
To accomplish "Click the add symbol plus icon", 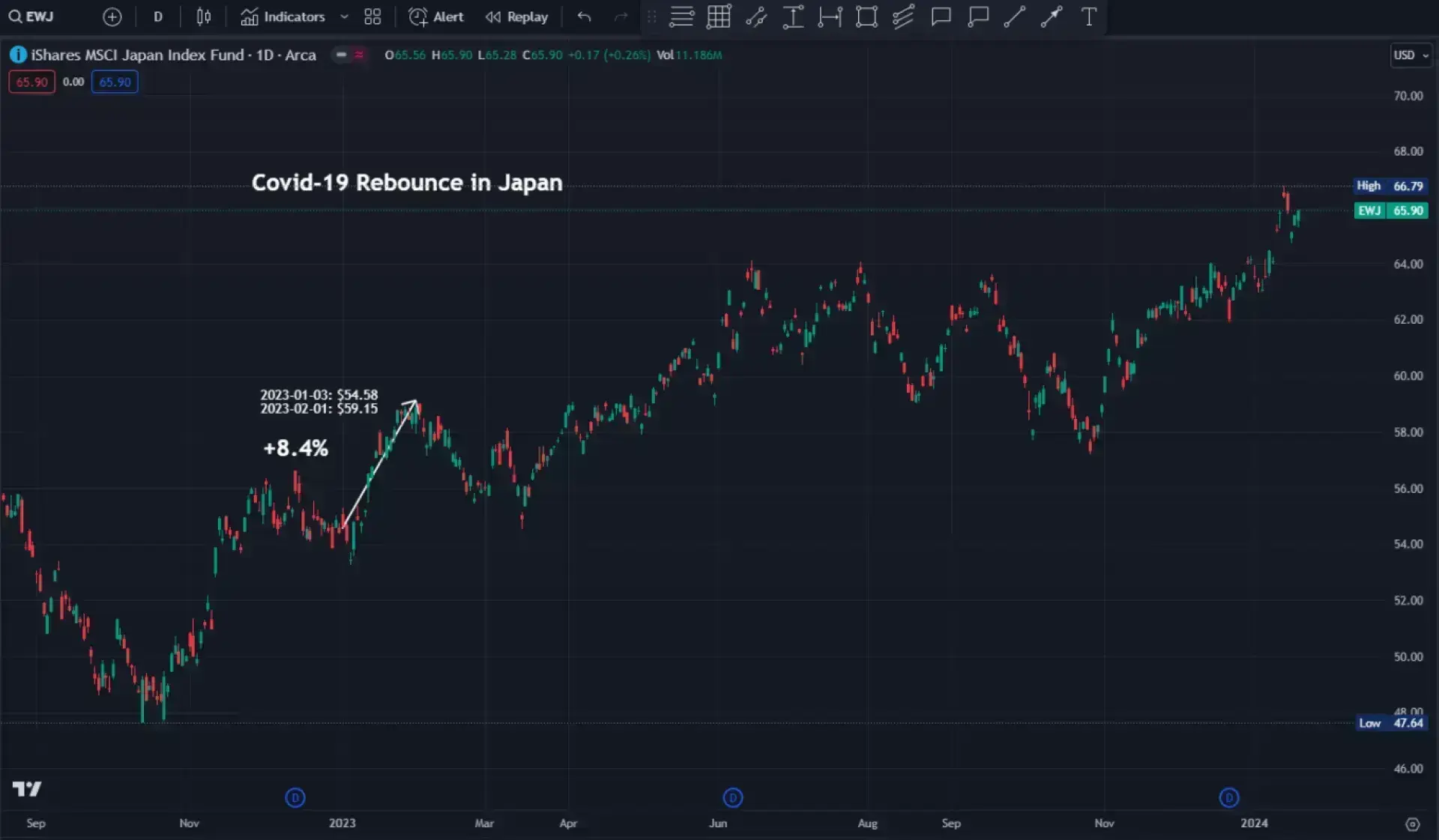I will click(x=112, y=16).
